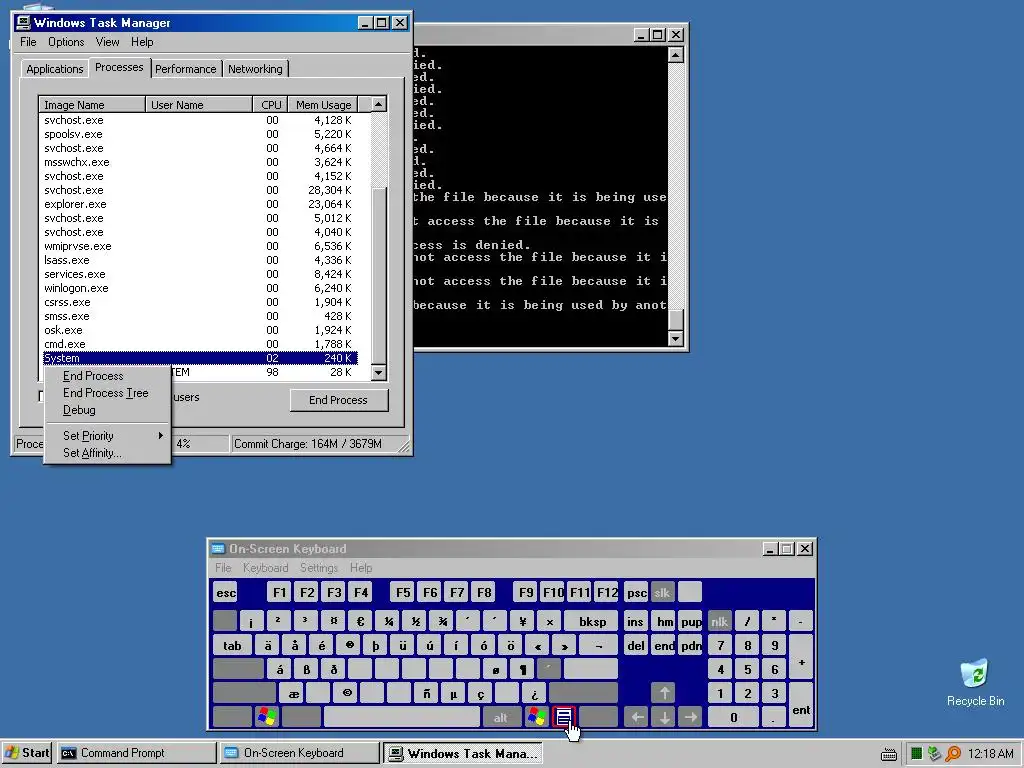
Task: Open the Keyboard menu in On-Screen Keyboard
Action: click(x=265, y=568)
